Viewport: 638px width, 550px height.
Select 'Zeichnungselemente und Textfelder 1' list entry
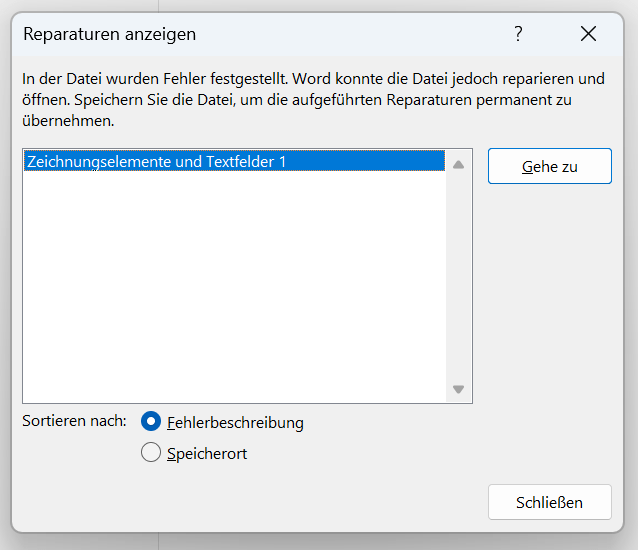pyautogui.click(x=156, y=161)
